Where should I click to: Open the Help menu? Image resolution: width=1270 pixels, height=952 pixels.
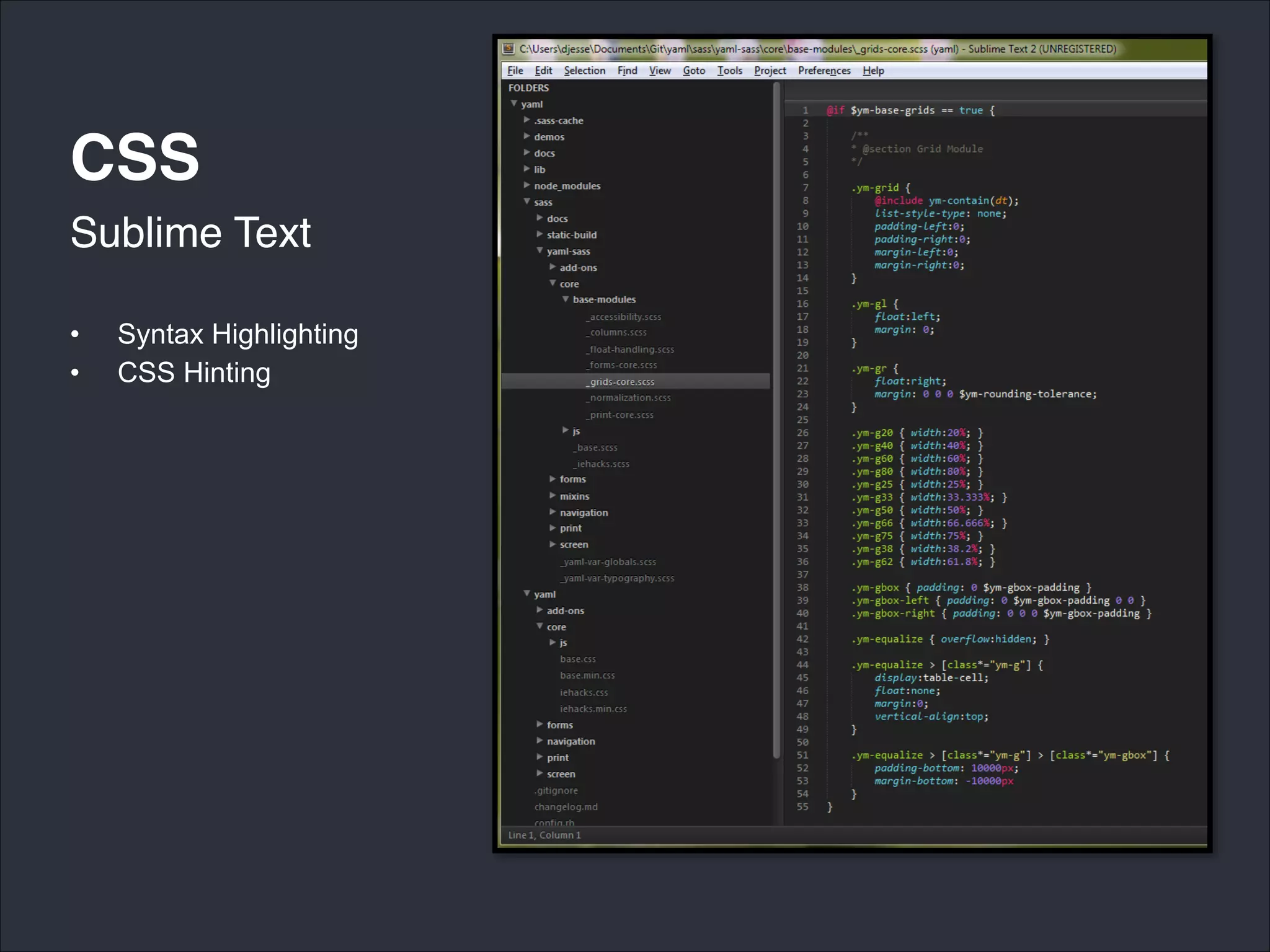click(873, 71)
